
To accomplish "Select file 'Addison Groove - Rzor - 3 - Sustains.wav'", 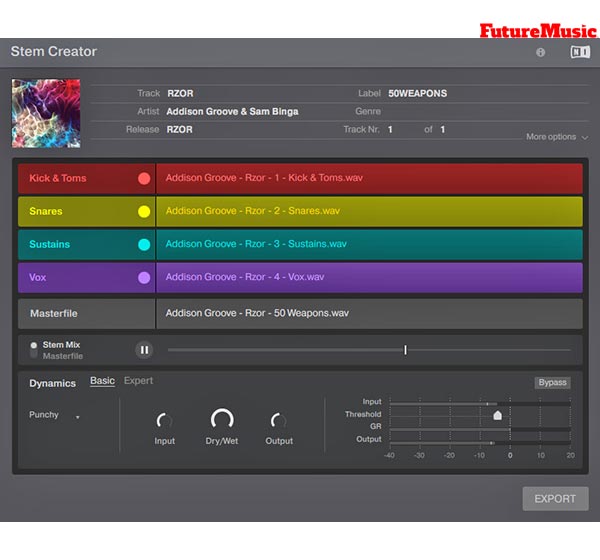I will coord(369,244).
